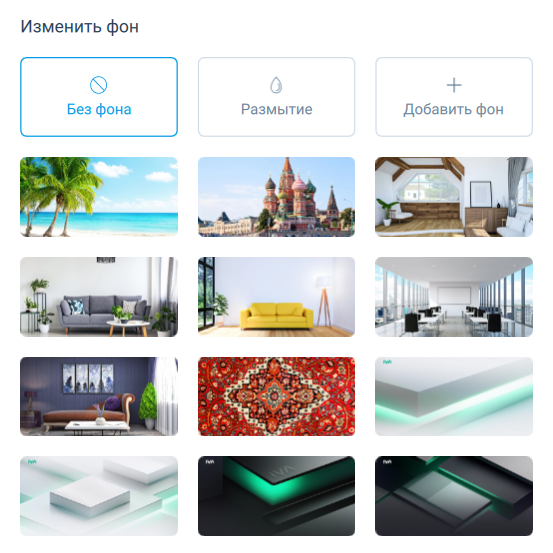Screen dimensions: 553x553
Task: Select the "Без фона" no-background option
Action: tap(99, 97)
